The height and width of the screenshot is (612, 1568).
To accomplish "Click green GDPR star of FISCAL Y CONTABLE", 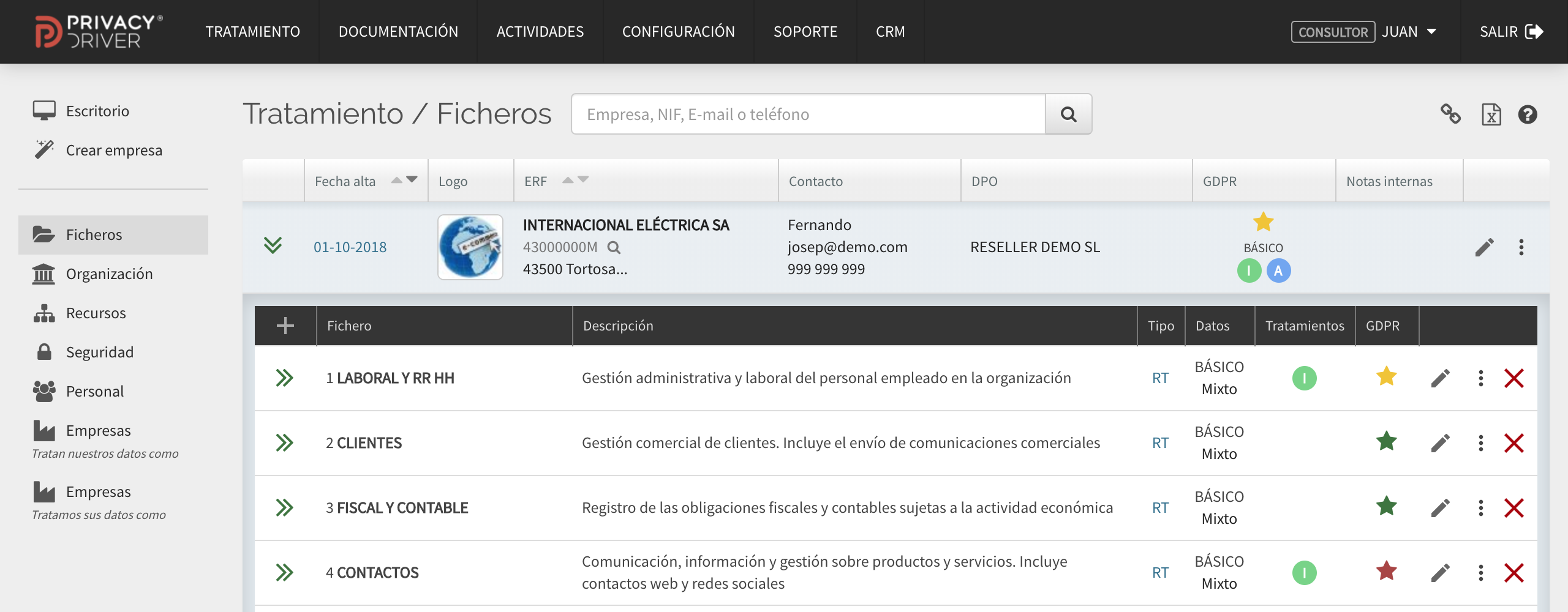I will coord(1386,506).
